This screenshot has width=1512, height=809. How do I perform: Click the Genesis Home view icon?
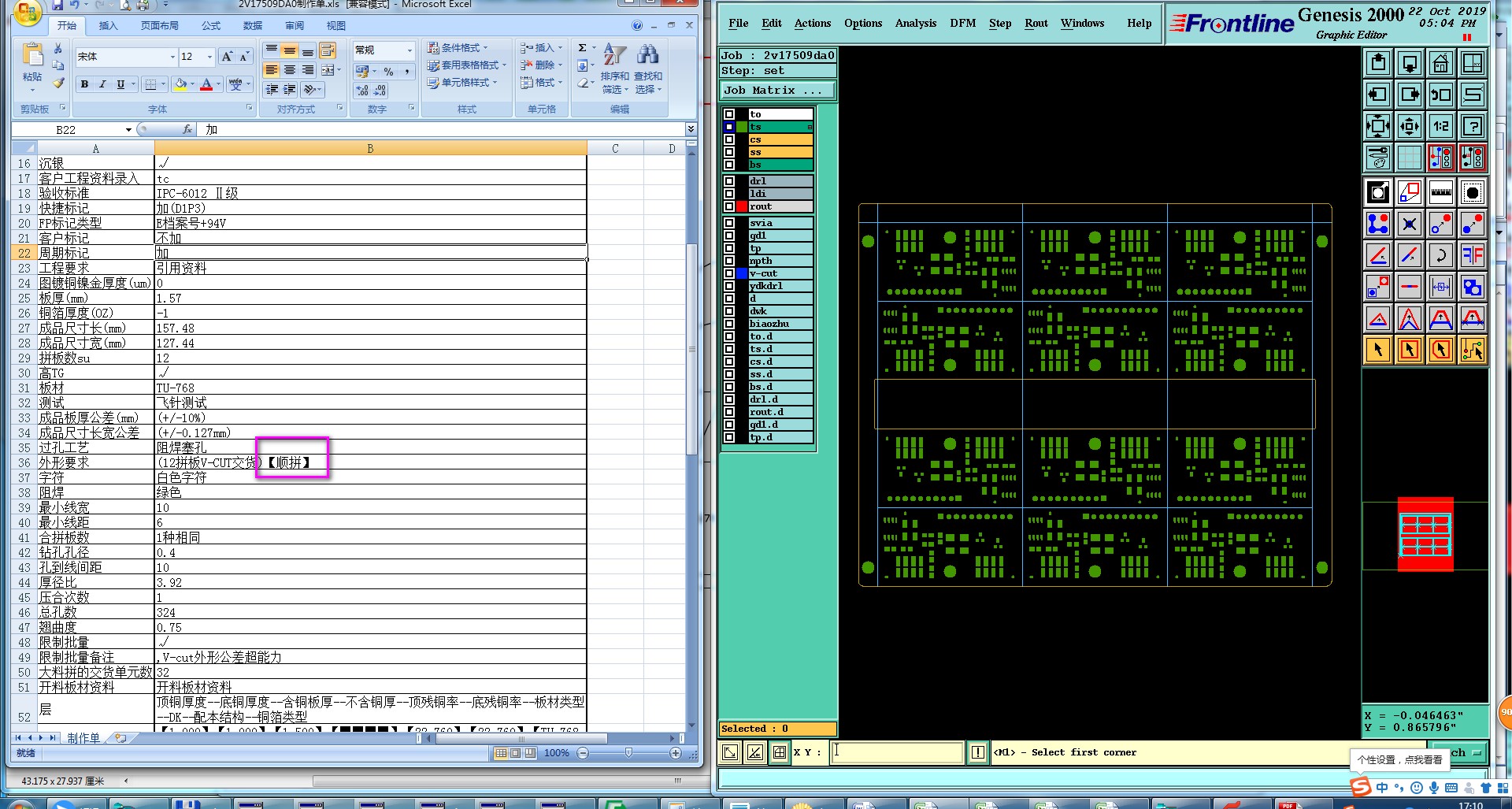(x=1441, y=63)
